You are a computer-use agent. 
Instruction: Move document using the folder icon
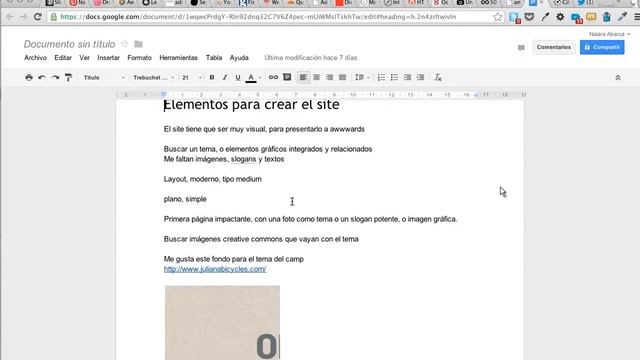point(138,44)
